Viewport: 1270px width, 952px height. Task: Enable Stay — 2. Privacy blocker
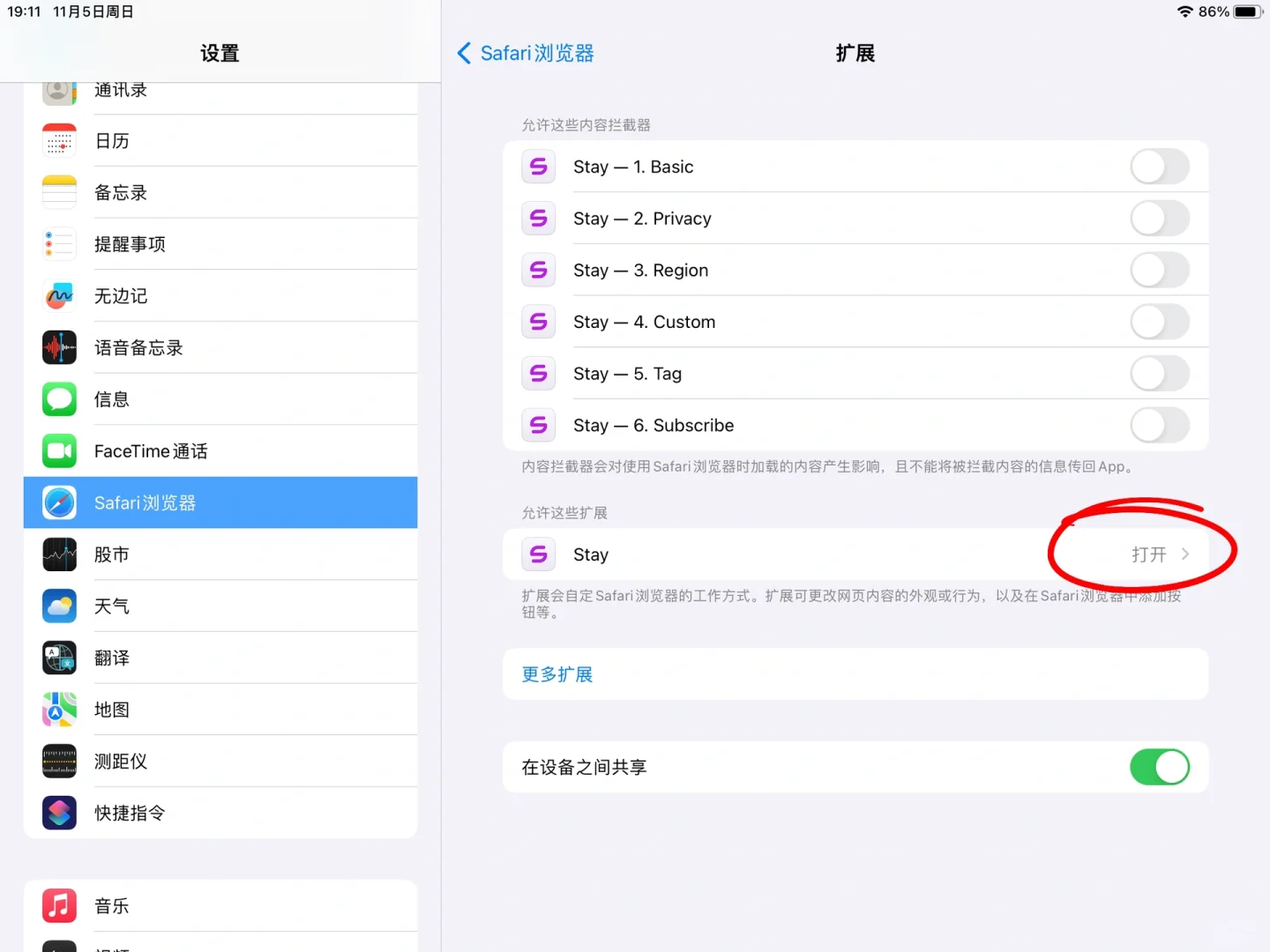pos(1160,219)
